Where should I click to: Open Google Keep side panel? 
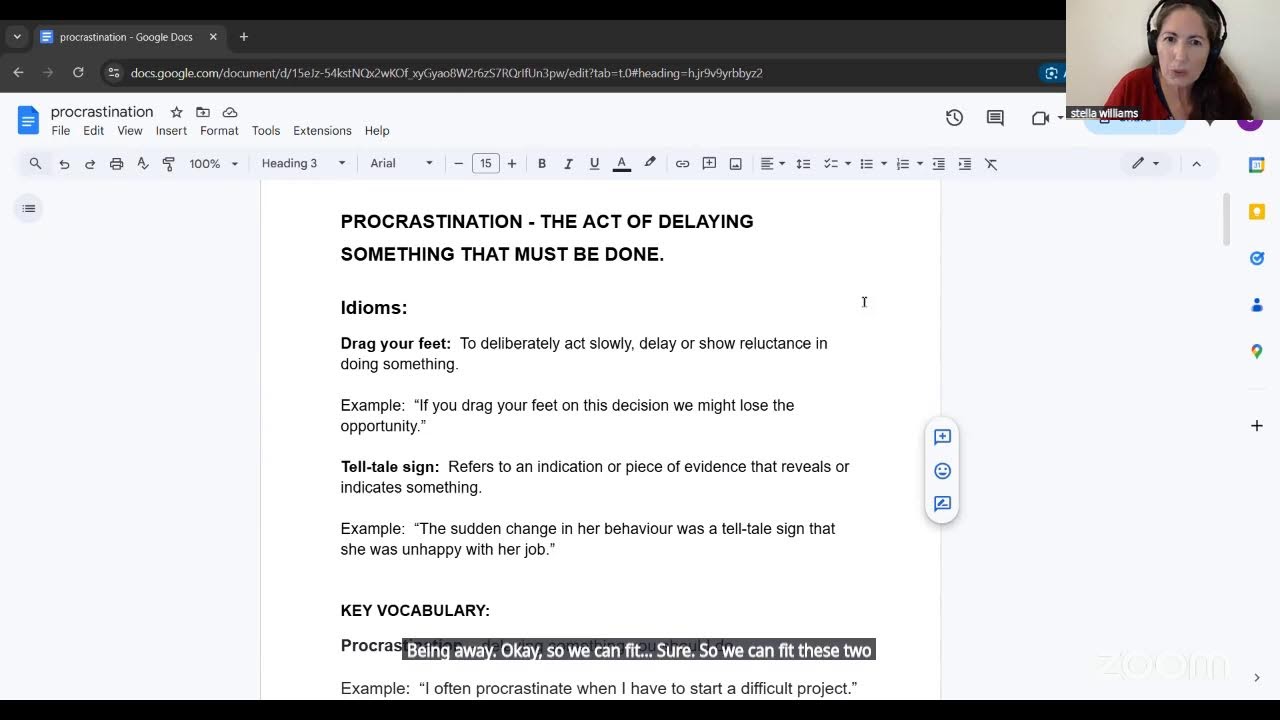coord(1257,211)
